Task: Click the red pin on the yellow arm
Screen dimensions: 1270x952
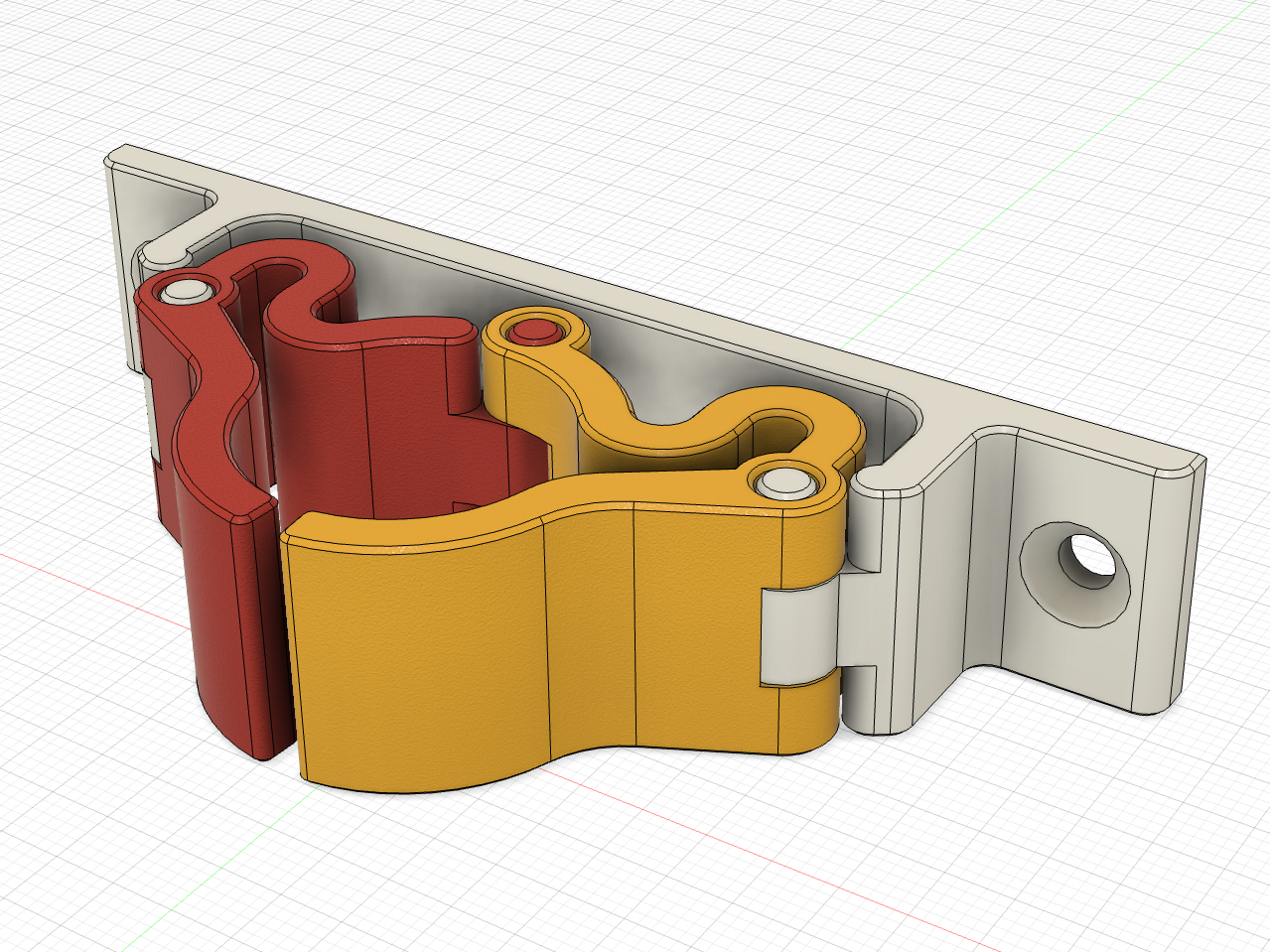Action: tap(534, 331)
